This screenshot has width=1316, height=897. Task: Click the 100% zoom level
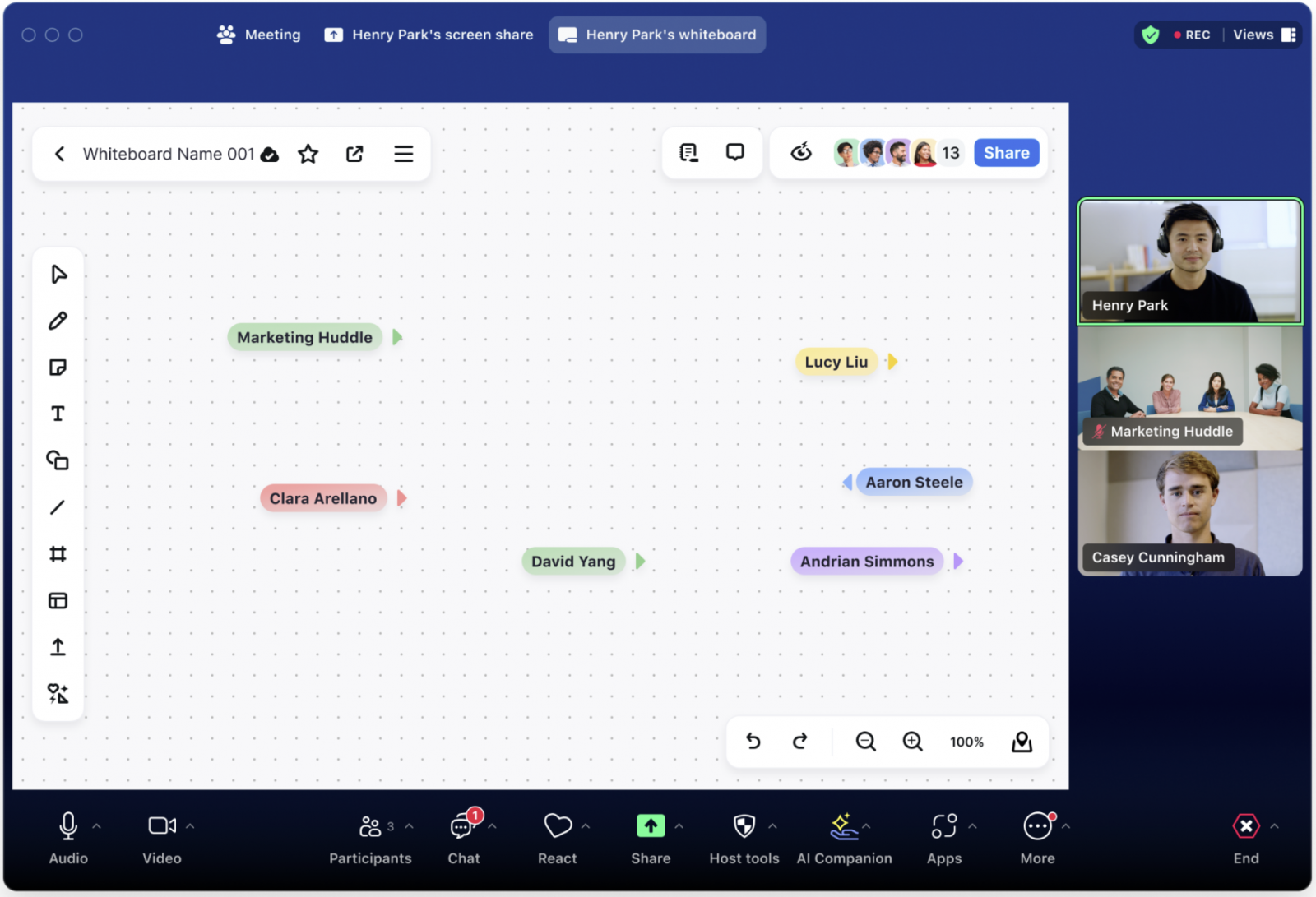tap(966, 742)
